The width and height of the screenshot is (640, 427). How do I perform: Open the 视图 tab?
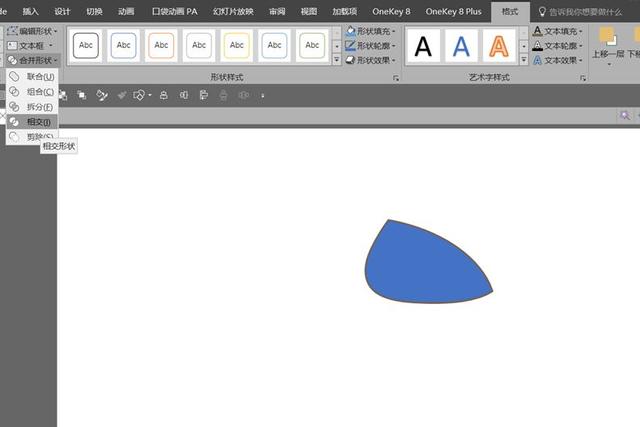tap(309, 11)
